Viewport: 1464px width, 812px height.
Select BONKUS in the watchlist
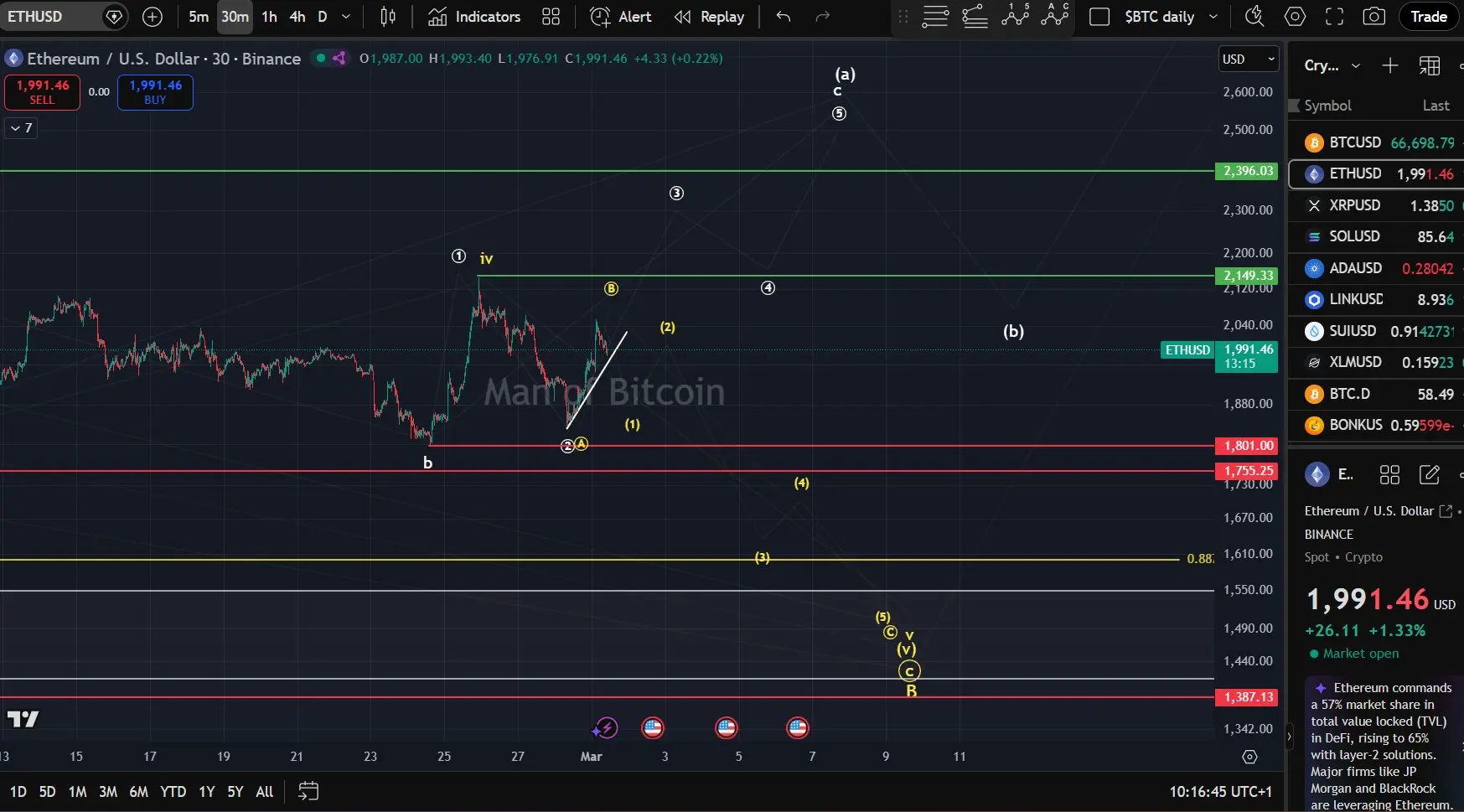coord(1376,425)
